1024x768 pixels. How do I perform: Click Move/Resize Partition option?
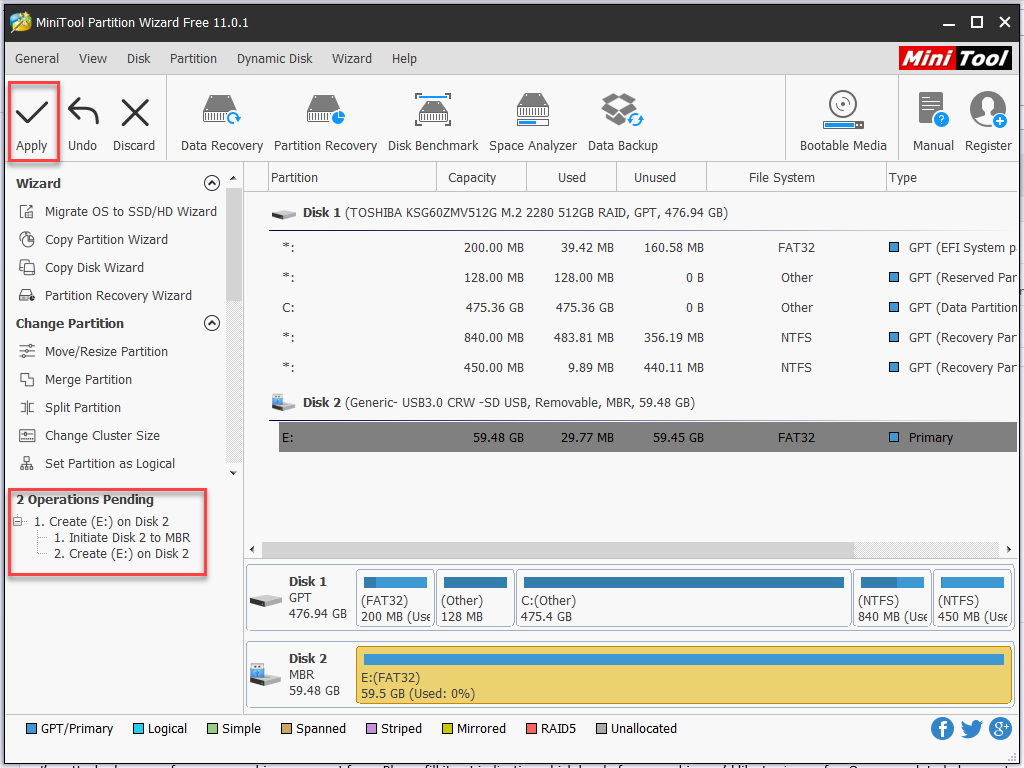point(106,352)
